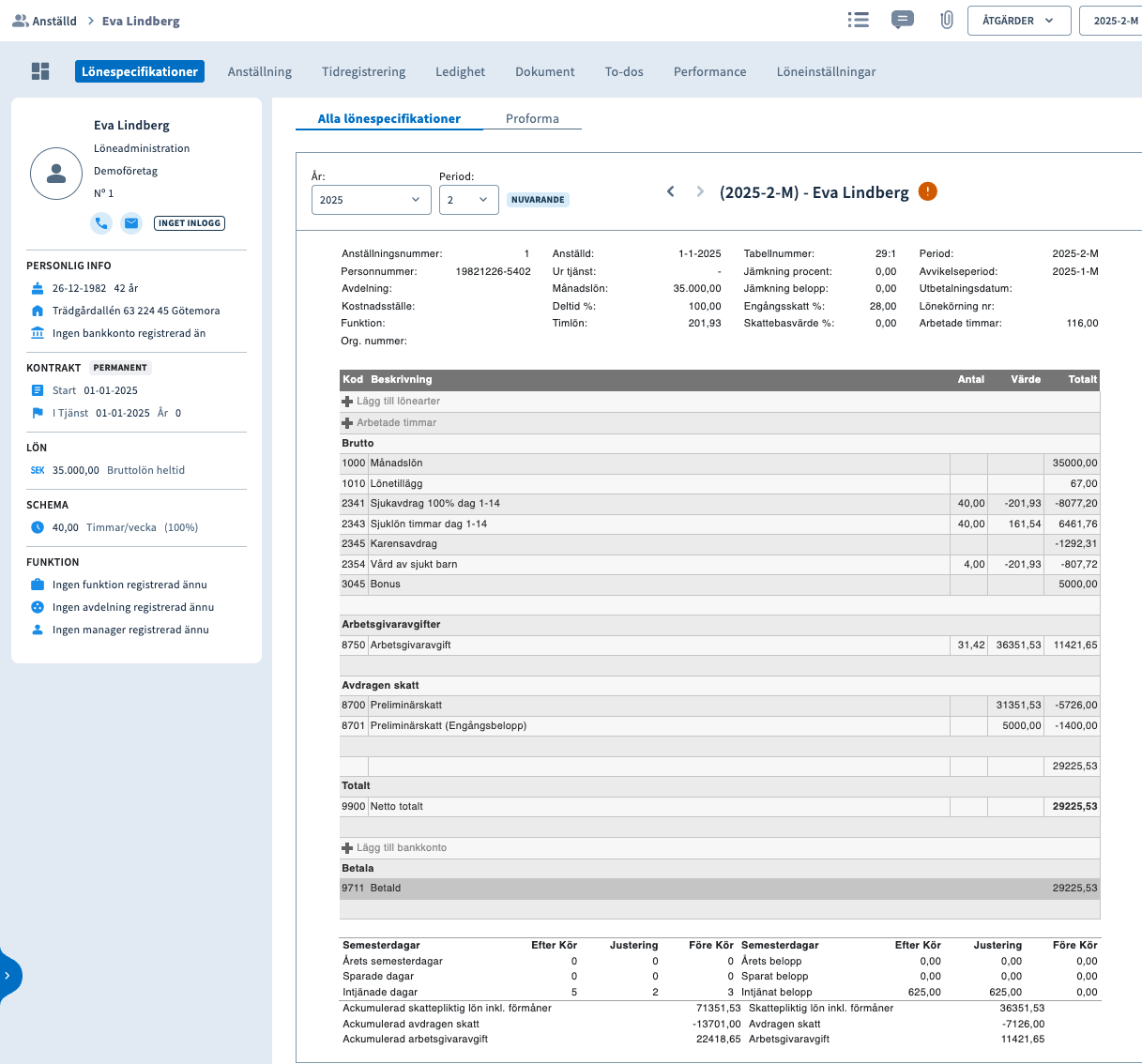Click the paperclip attachments icon

point(947,20)
